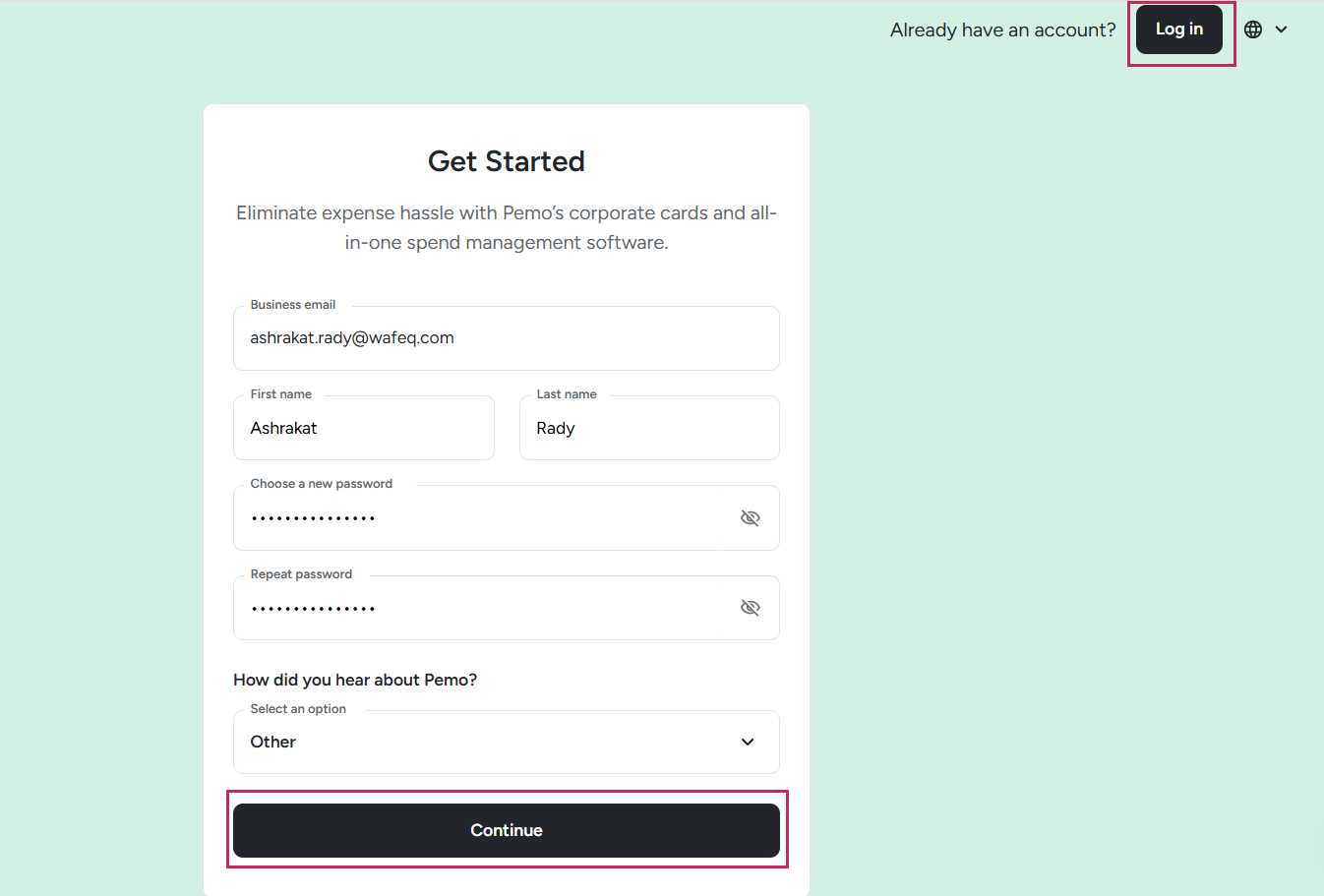The width and height of the screenshot is (1324, 896).
Task: Click the First name field containing Ashrakat
Action: tap(363, 429)
